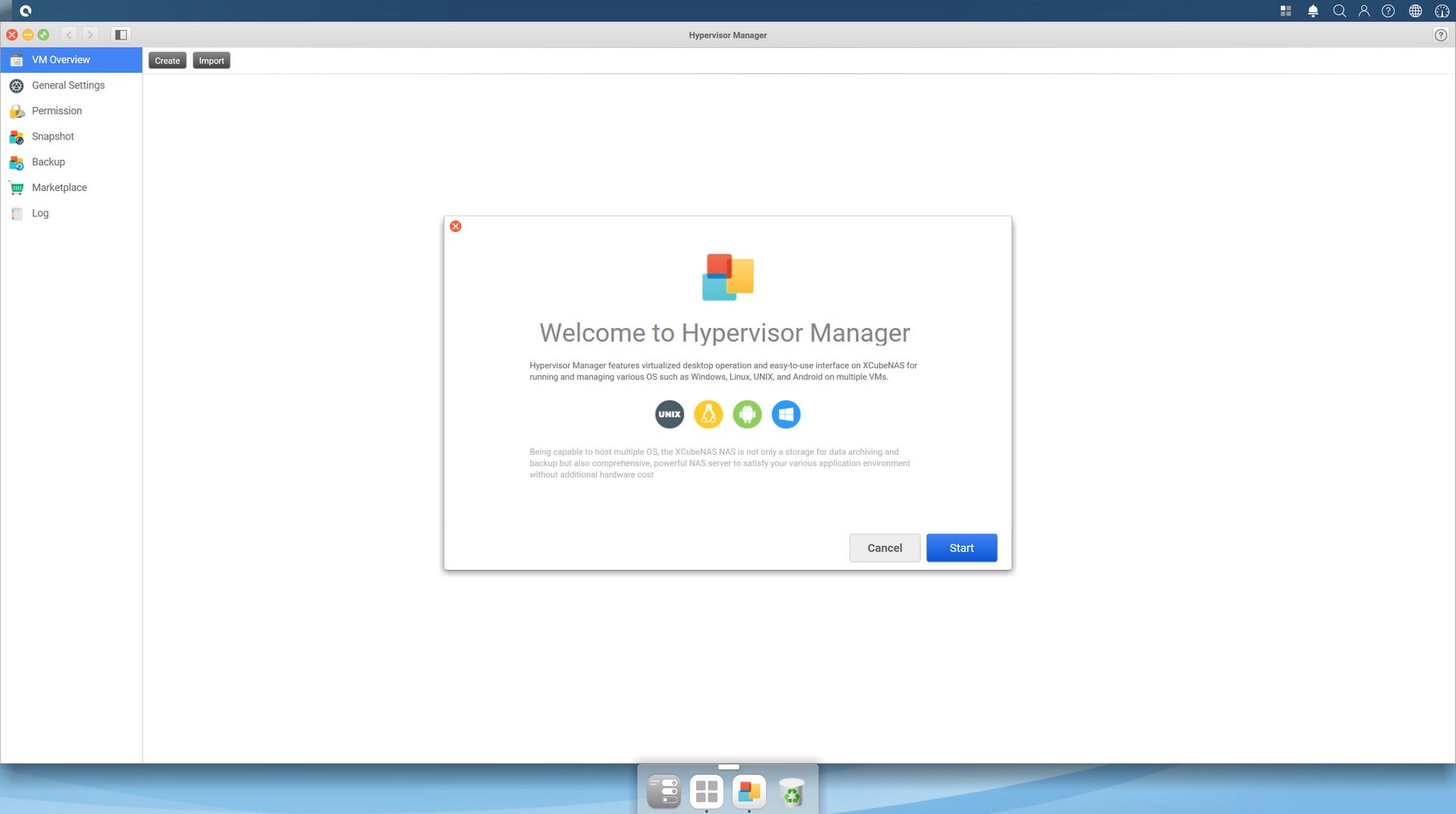Viewport: 1456px width, 814px height.
Task: Open Hypervisor Manager in dock
Action: pos(749,792)
